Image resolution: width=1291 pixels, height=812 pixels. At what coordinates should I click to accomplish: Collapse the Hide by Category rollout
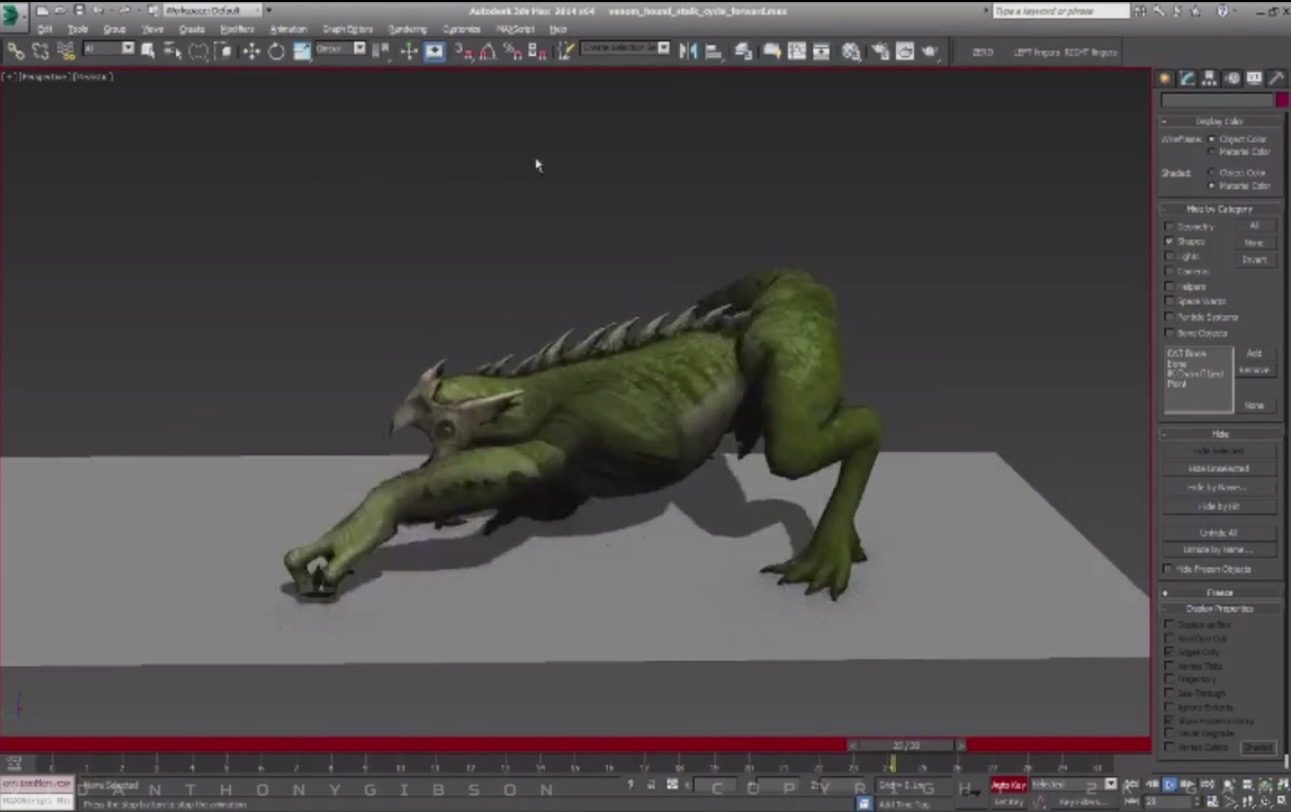click(x=1219, y=209)
